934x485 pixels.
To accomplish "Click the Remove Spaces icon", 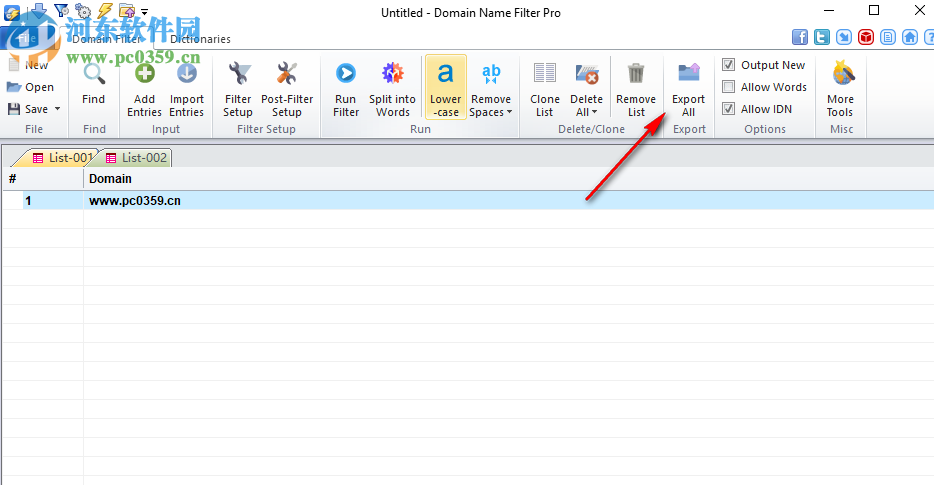I will [x=491, y=74].
